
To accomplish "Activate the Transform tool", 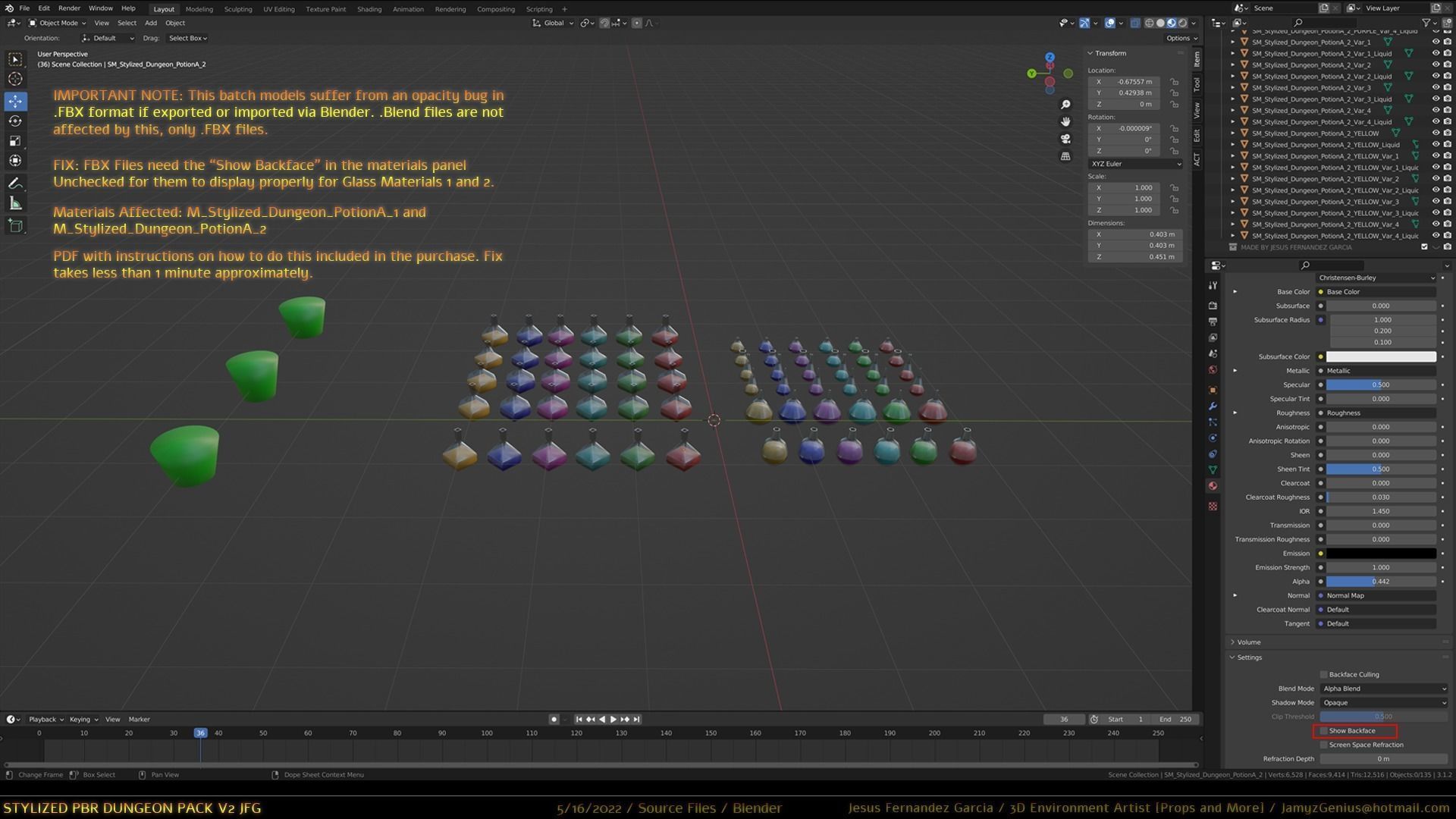I will click(15, 160).
